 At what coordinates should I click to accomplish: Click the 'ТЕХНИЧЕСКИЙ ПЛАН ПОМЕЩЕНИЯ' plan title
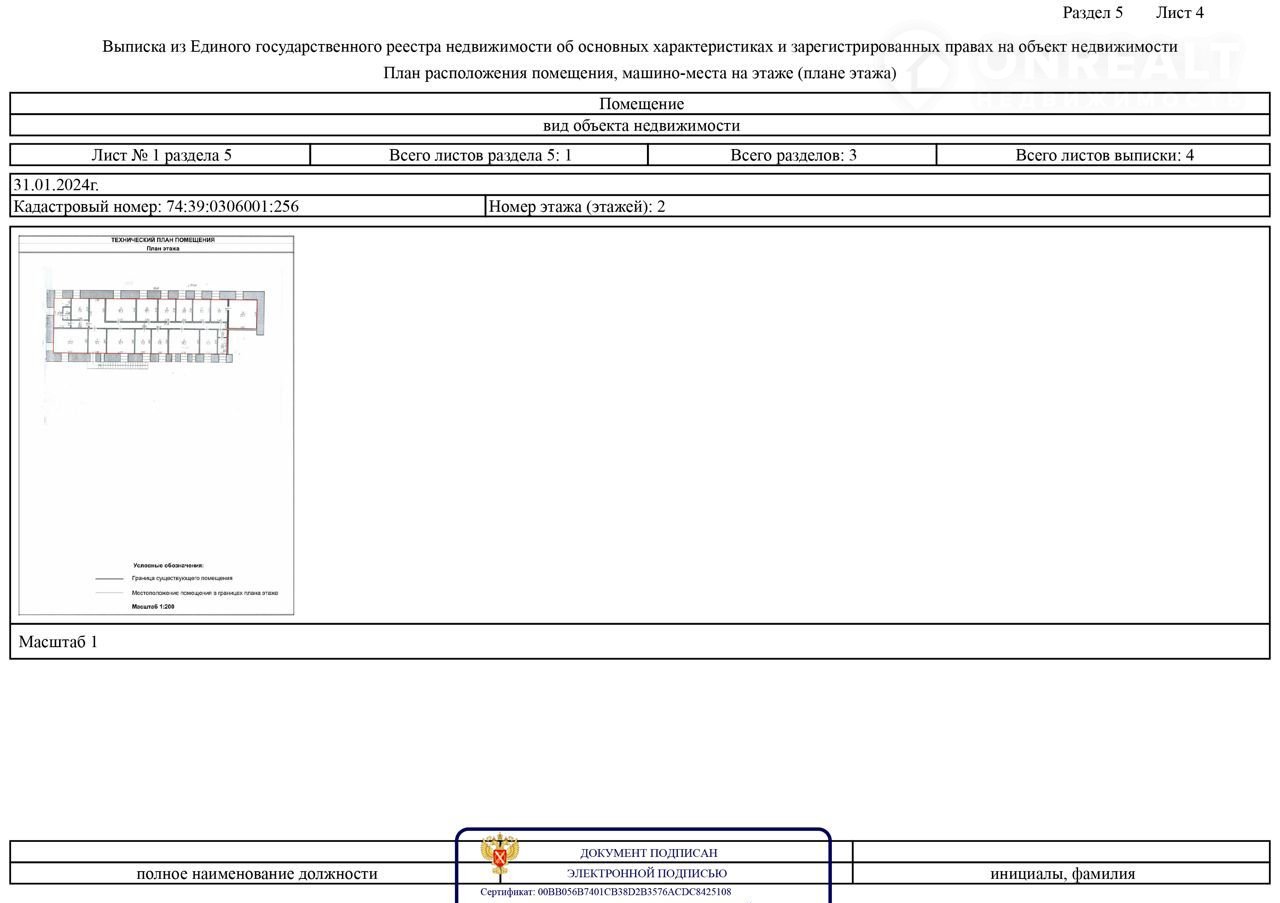[162, 240]
